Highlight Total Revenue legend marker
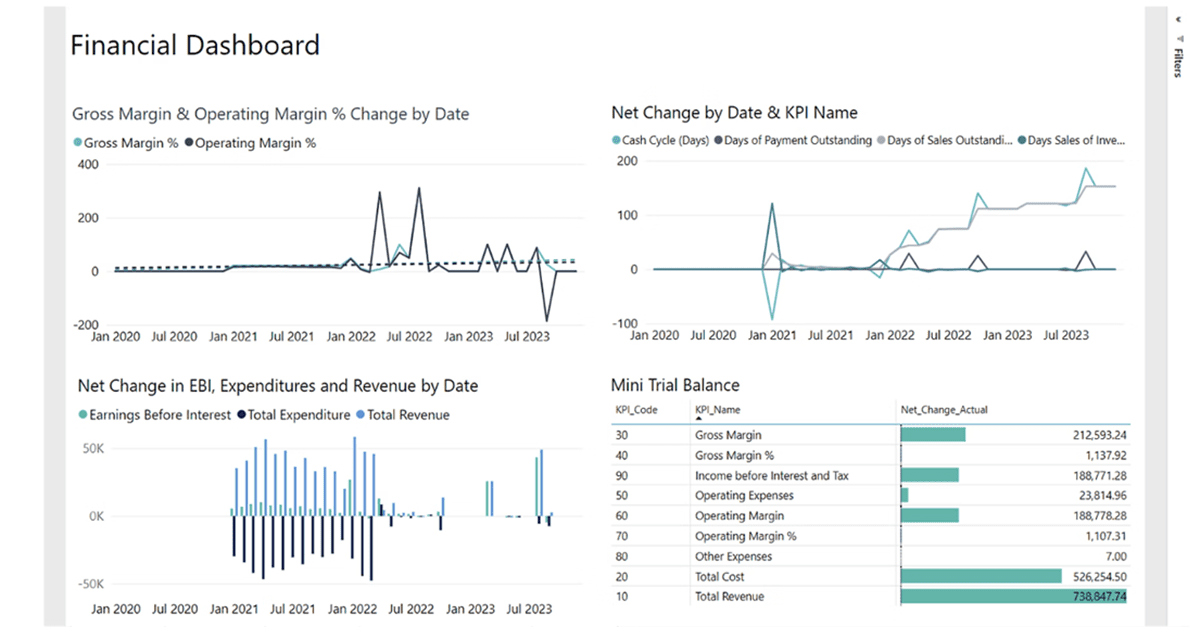Image resolution: width=1200 pixels, height=627 pixels. [360, 415]
